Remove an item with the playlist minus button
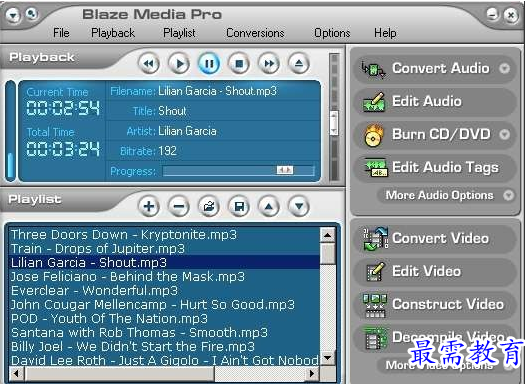Image resolution: width=532 pixels, height=384 pixels. click(179, 206)
